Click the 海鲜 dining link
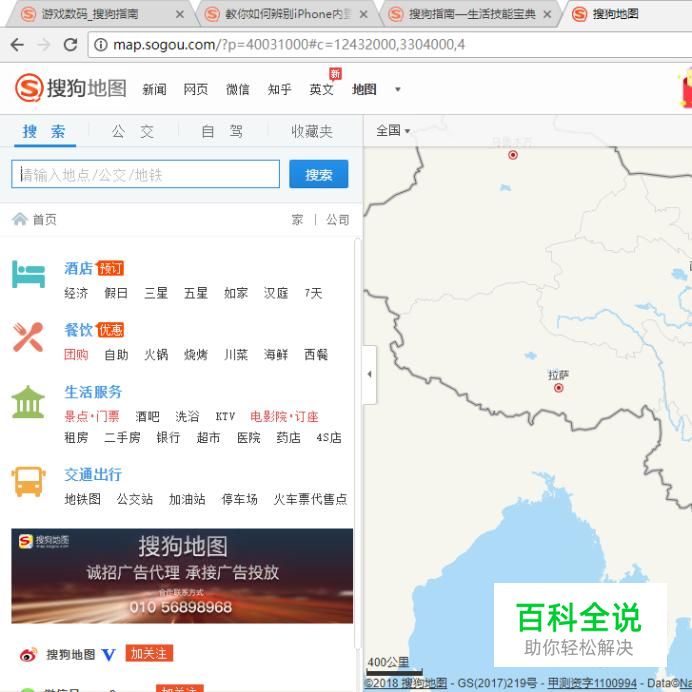Image resolution: width=692 pixels, height=692 pixels. [276, 354]
